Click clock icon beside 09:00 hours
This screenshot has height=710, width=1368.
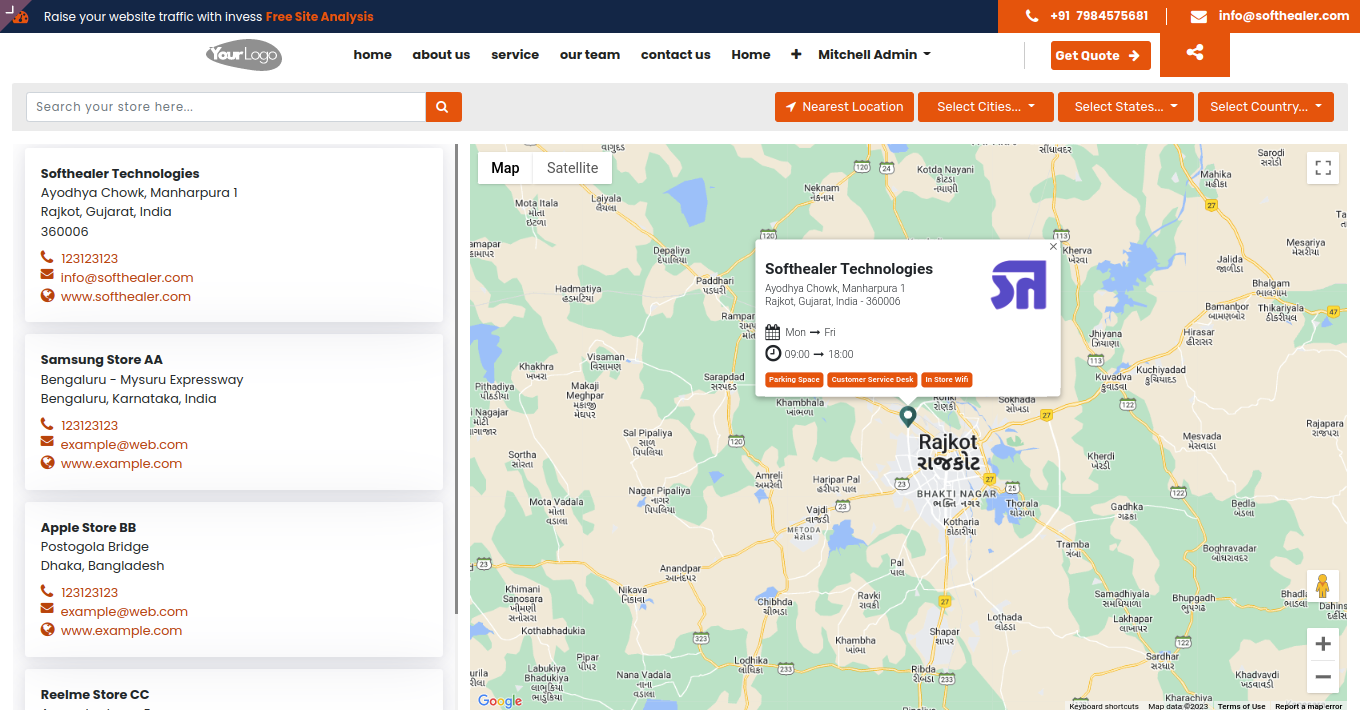pyautogui.click(x=772, y=353)
